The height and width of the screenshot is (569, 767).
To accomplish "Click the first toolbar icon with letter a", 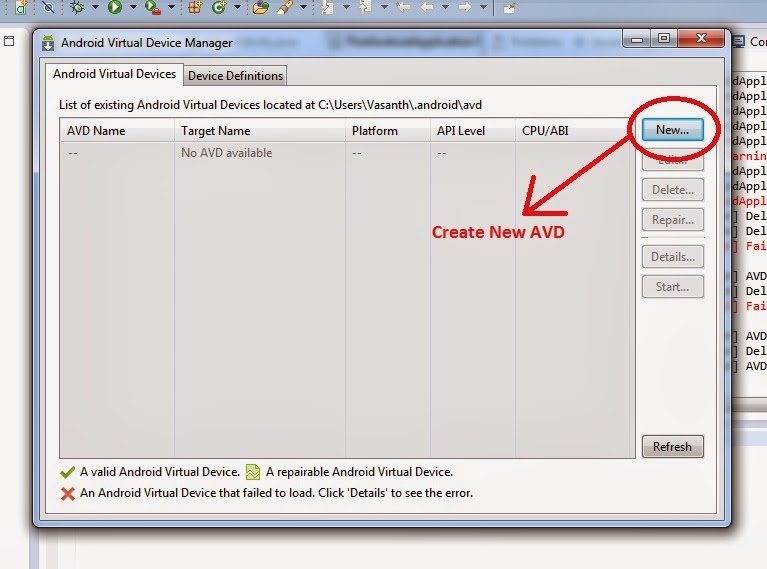I will (x=21, y=7).
